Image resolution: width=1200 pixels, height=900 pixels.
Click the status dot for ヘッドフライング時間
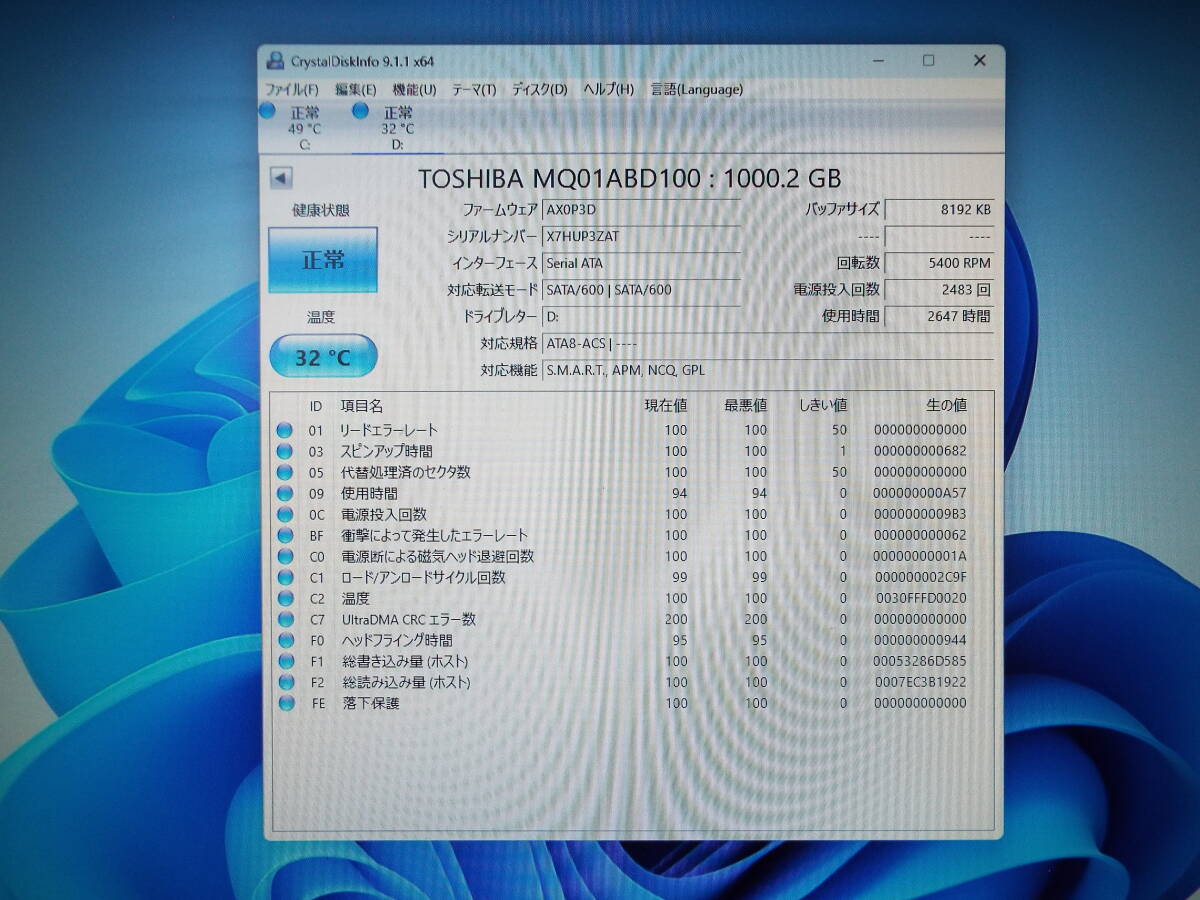click(x=286, y=640)
